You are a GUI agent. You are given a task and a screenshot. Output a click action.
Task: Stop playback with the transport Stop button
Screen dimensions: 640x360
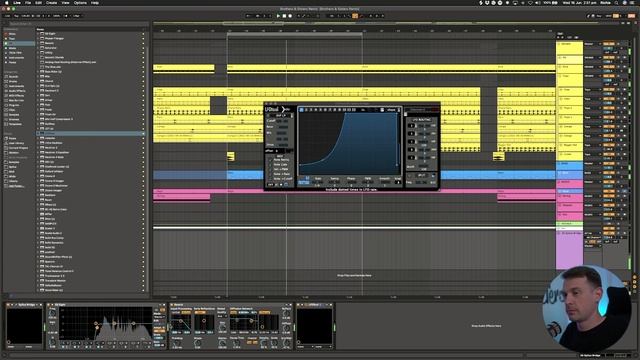click(x=284, y=16)
